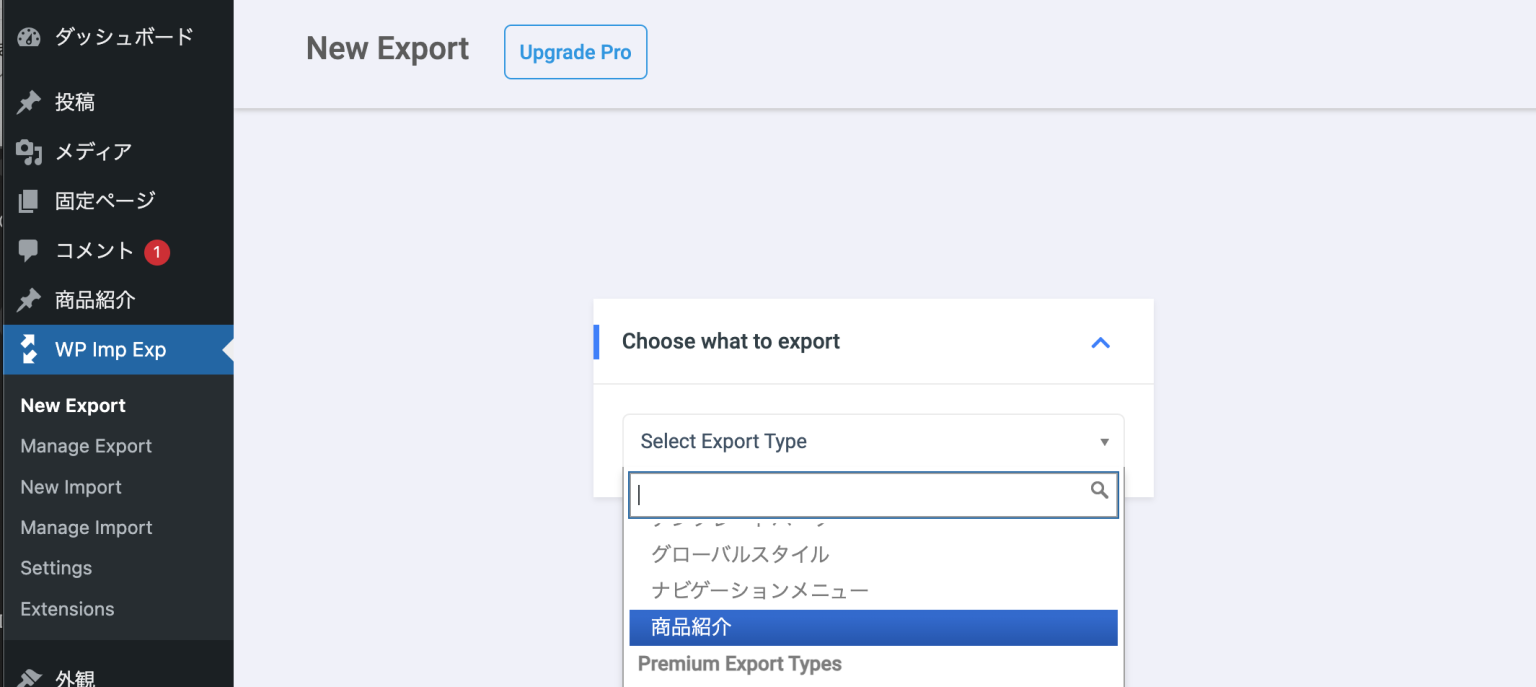
Task: Click the magnifier icon in the search box
Action: (1099, 491)
